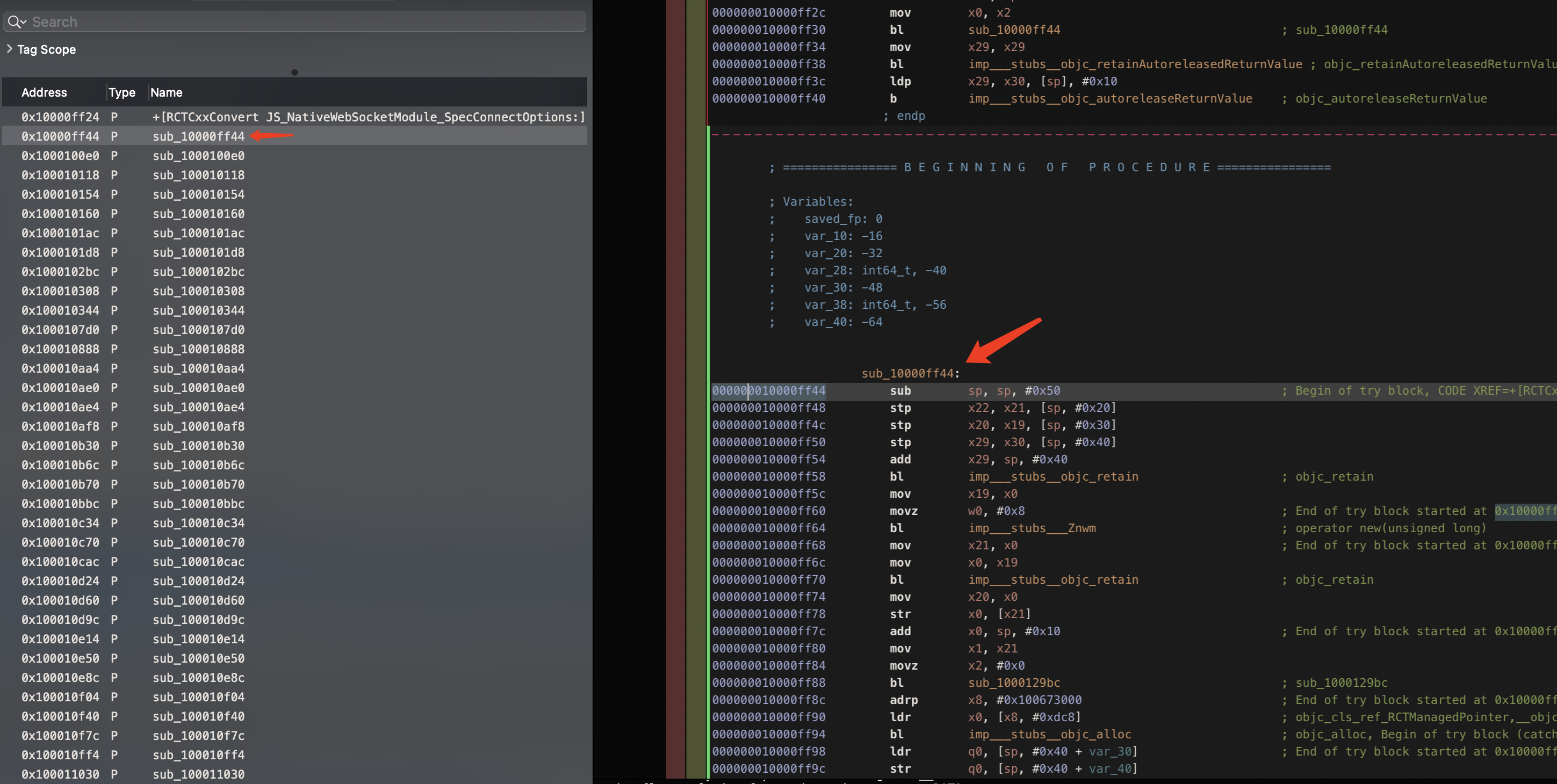Viewport: 1557px width, 784px height.
Task: Select sub_100010308 in the procedures list
Action: pyautogui.click(x=294, y=291)
